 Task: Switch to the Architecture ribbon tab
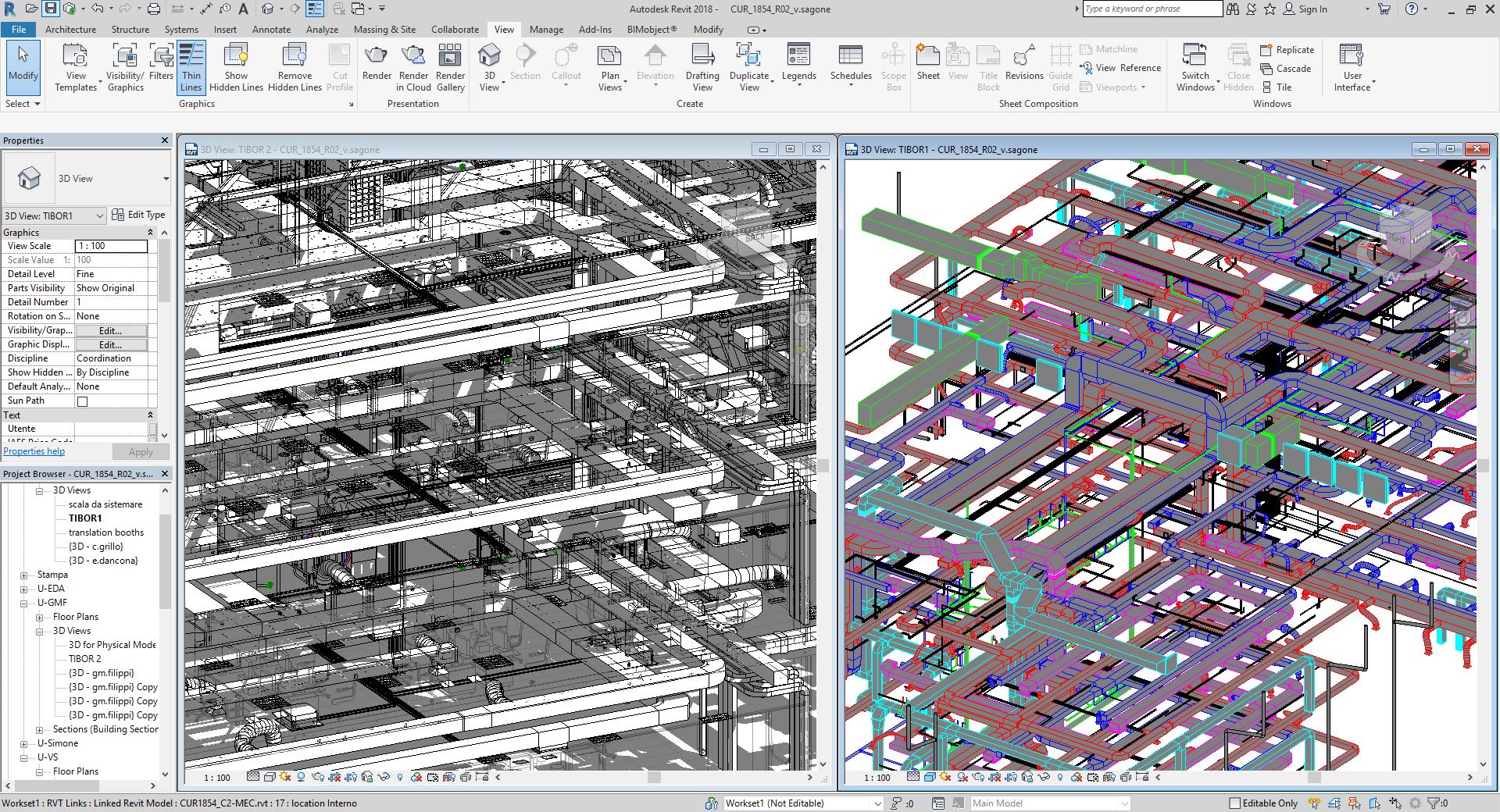pyautogui.click(x=70, y=29)
